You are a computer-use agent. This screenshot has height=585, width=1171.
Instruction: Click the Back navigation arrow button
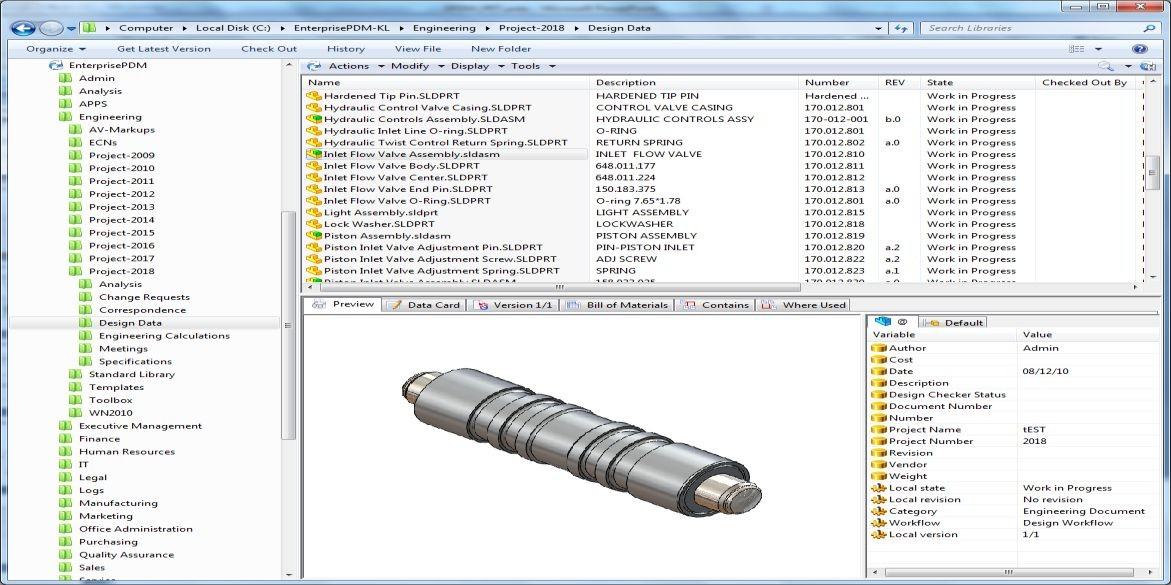coord(23,28)
